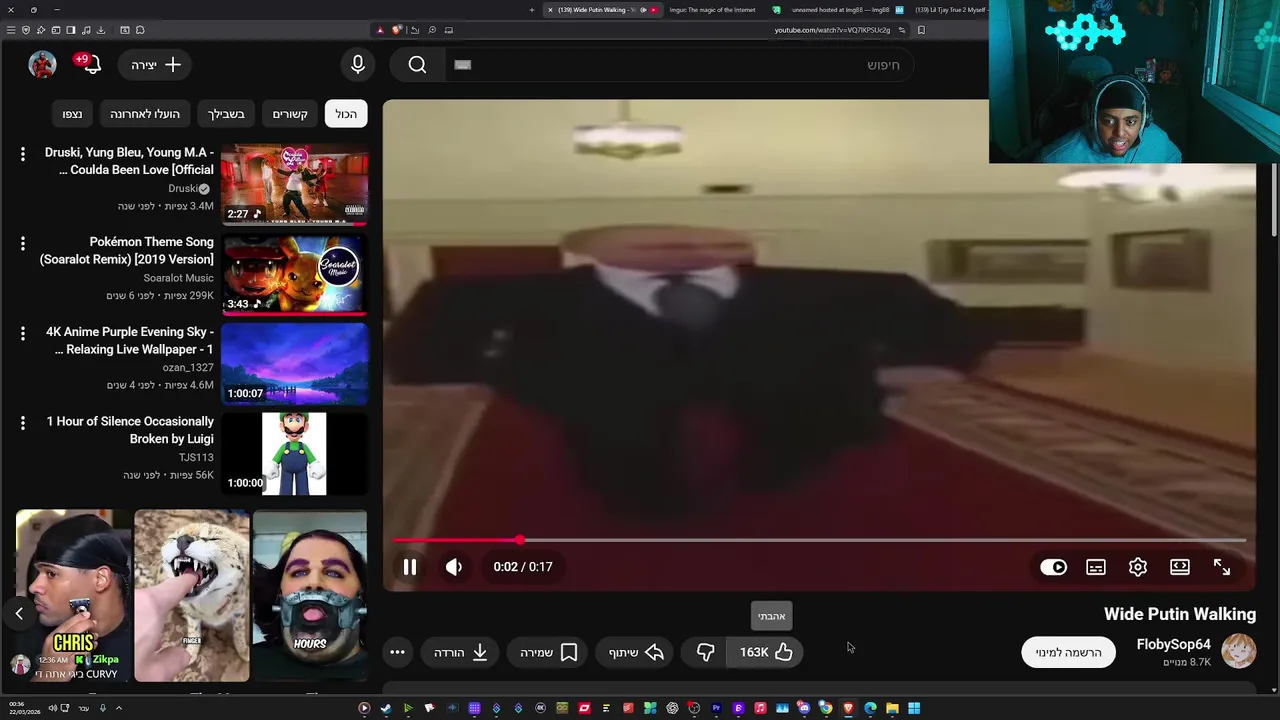Subscribe to FlobySop64 via הרשמה למינוי
1280x720 pixels.
coord(1068,652)
